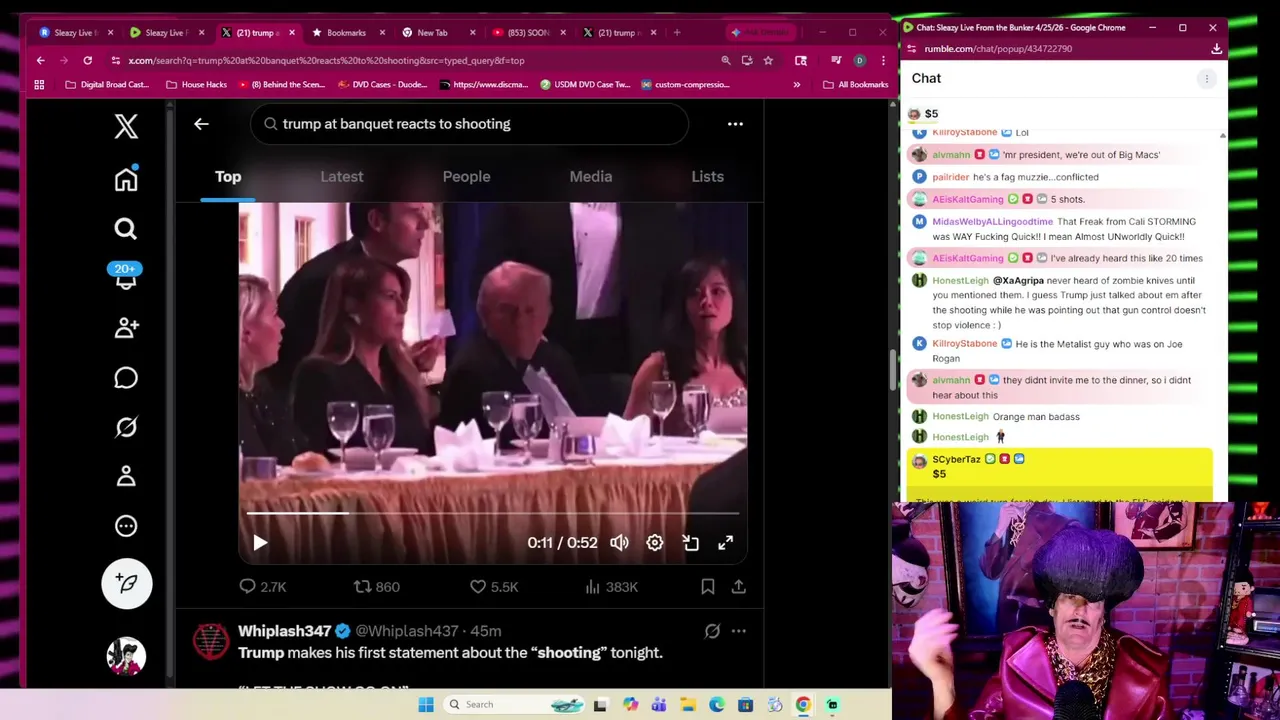Image resolution: width=1280 pixels, height=720 pixels.
Task: Open Rumble chat options three-dot menu
Action: click(1207, 78)
